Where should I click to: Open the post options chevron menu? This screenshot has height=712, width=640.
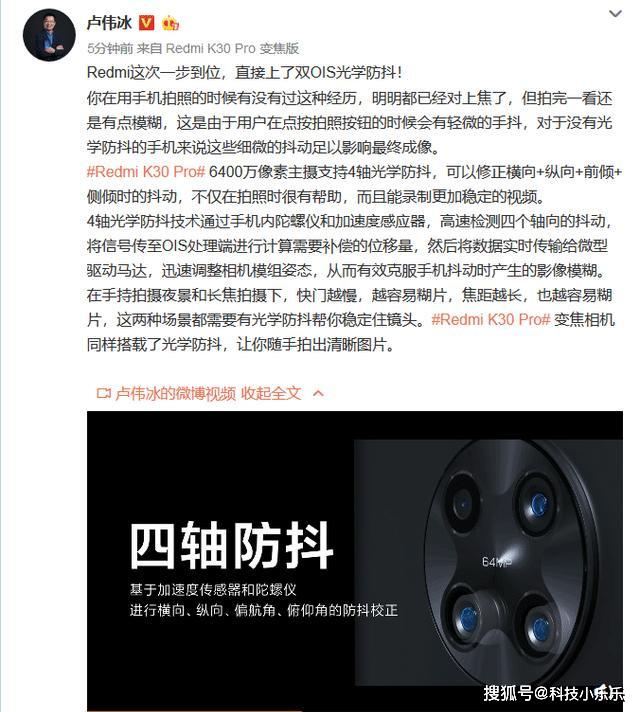pos(615,14)
